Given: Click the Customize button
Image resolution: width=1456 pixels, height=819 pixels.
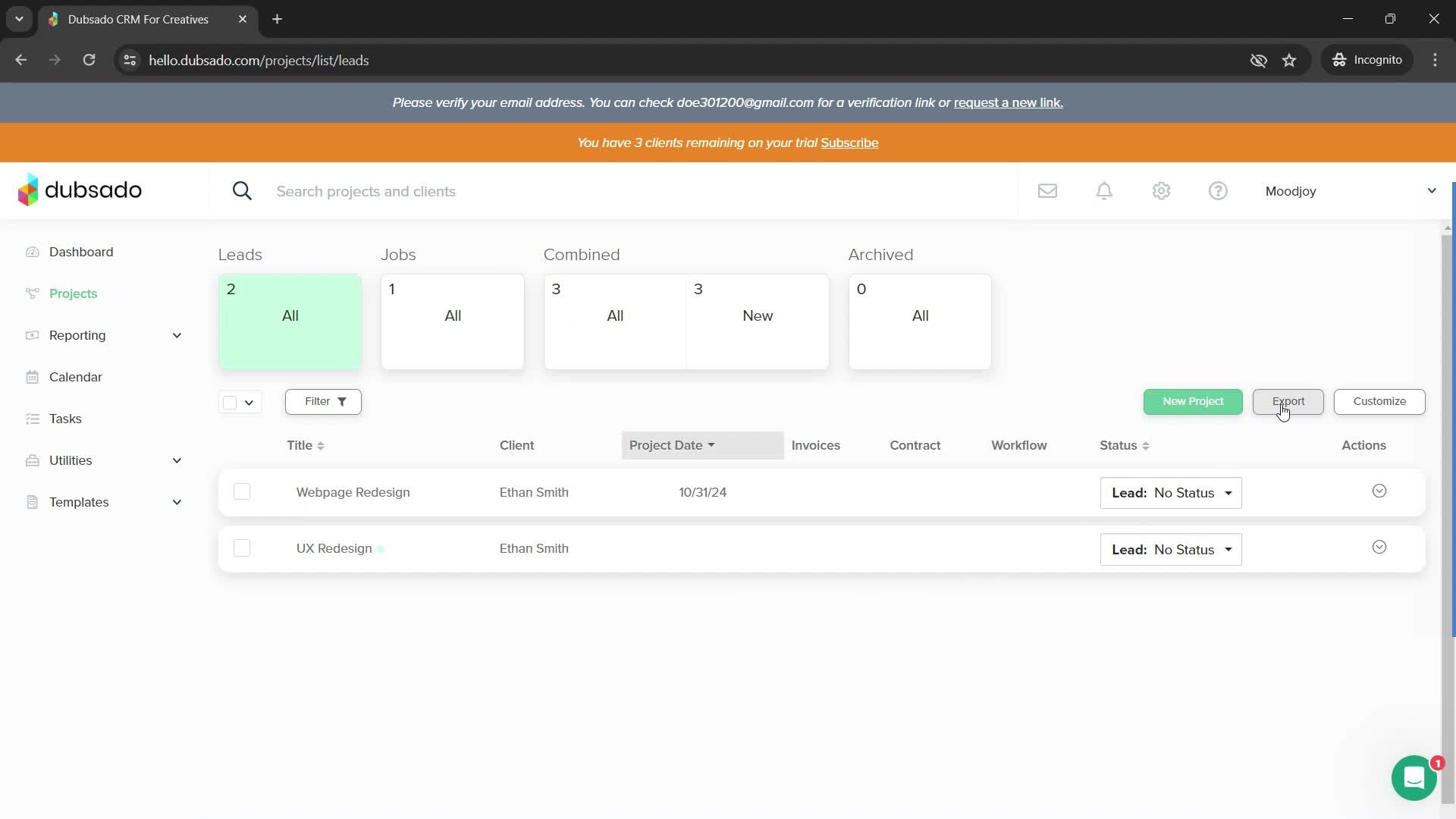Looking at the screenshot, I should [1379, 401].
